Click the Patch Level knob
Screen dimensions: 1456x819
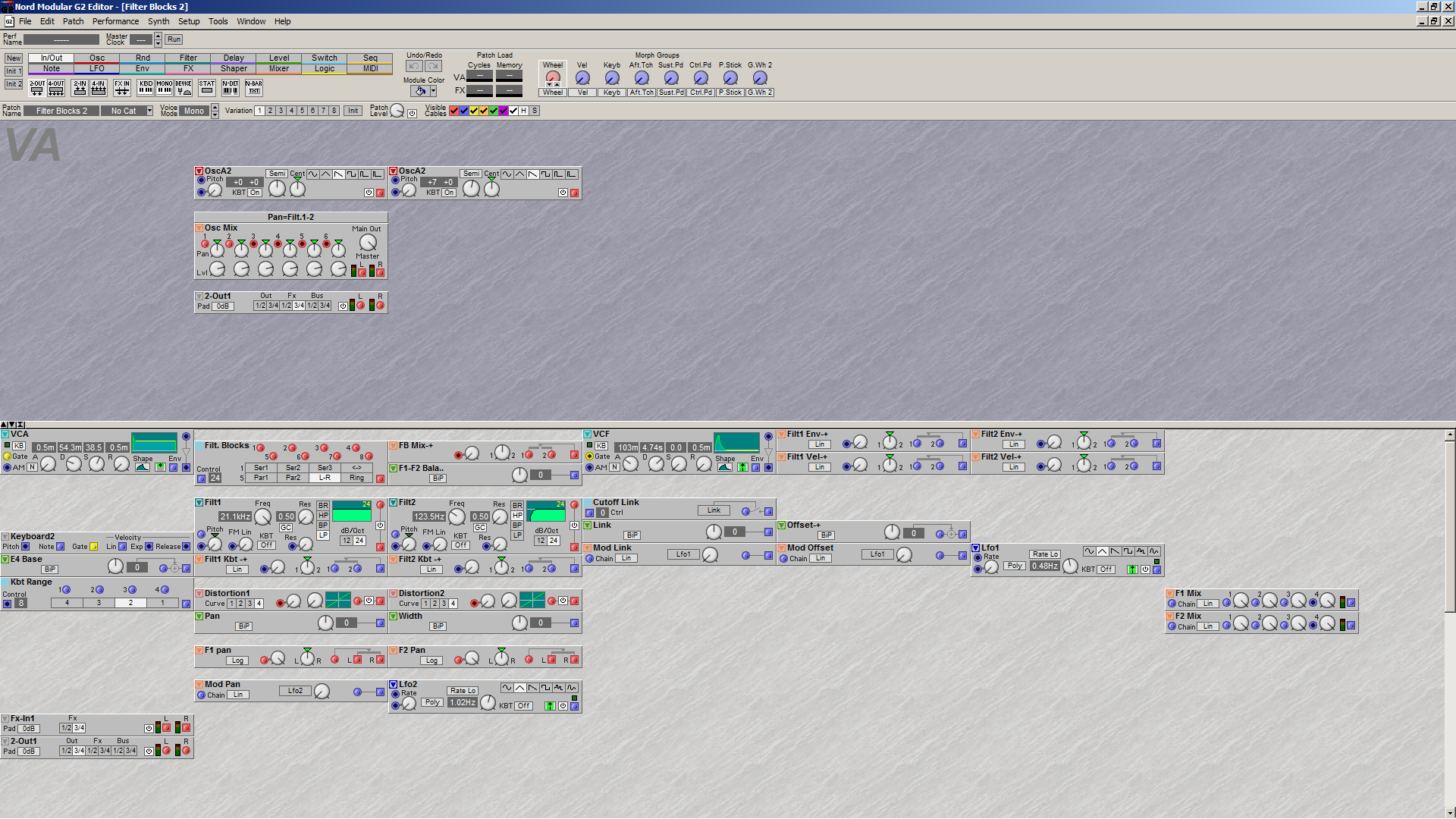[397, 111]
